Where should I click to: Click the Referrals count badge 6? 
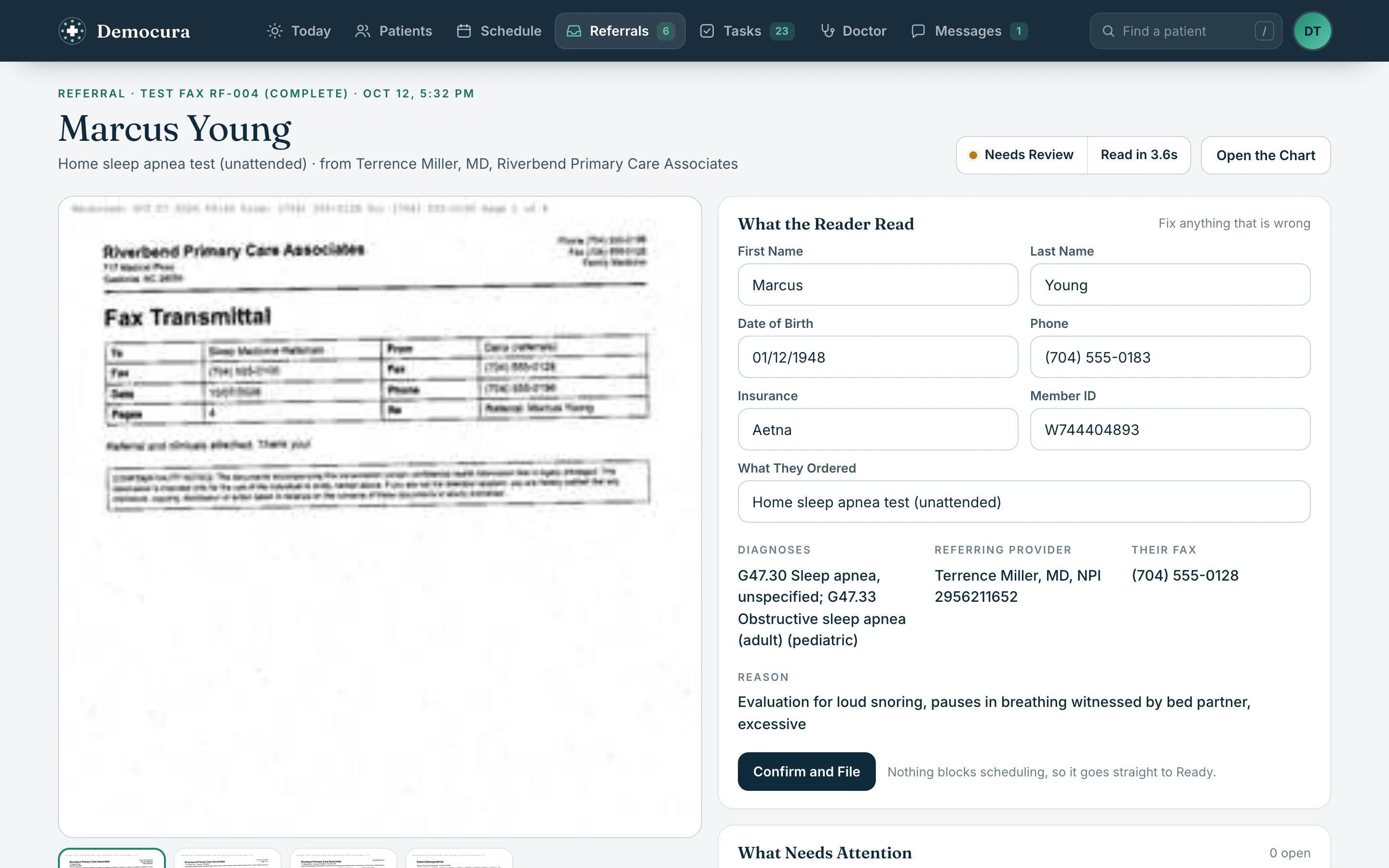[x=666, y=31]
